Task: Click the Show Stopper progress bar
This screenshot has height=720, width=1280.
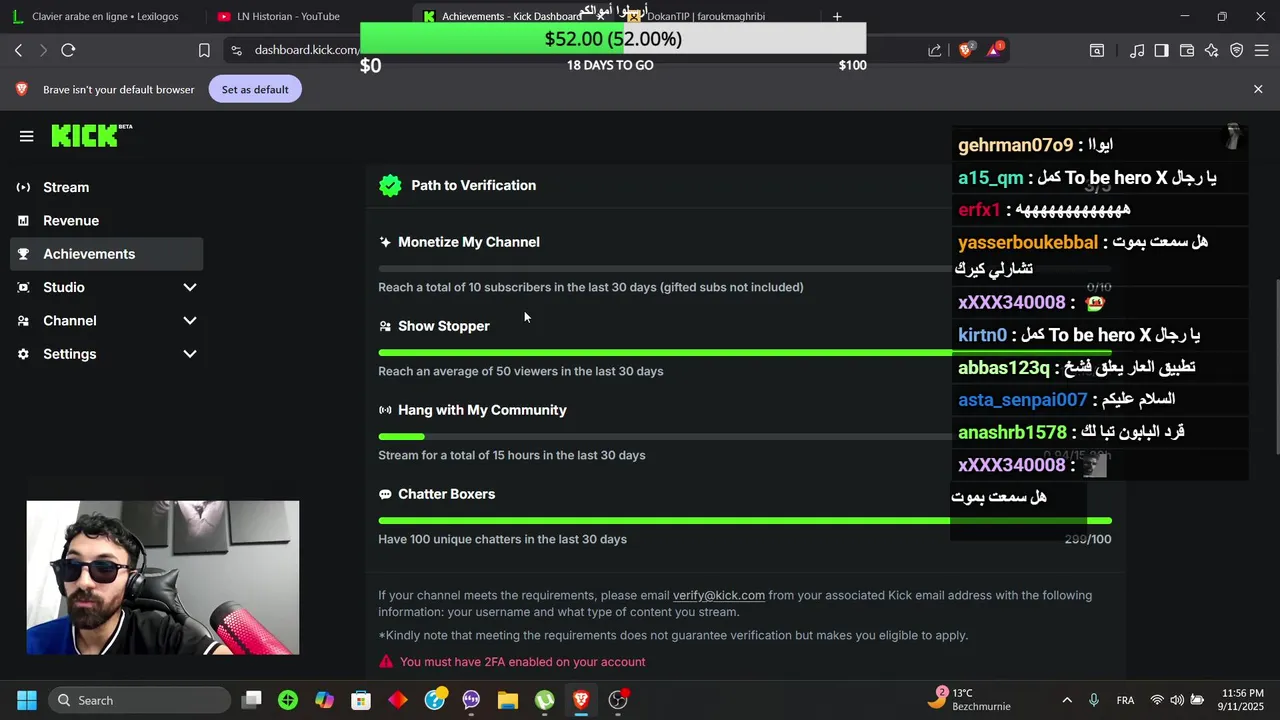Action: 745,353
